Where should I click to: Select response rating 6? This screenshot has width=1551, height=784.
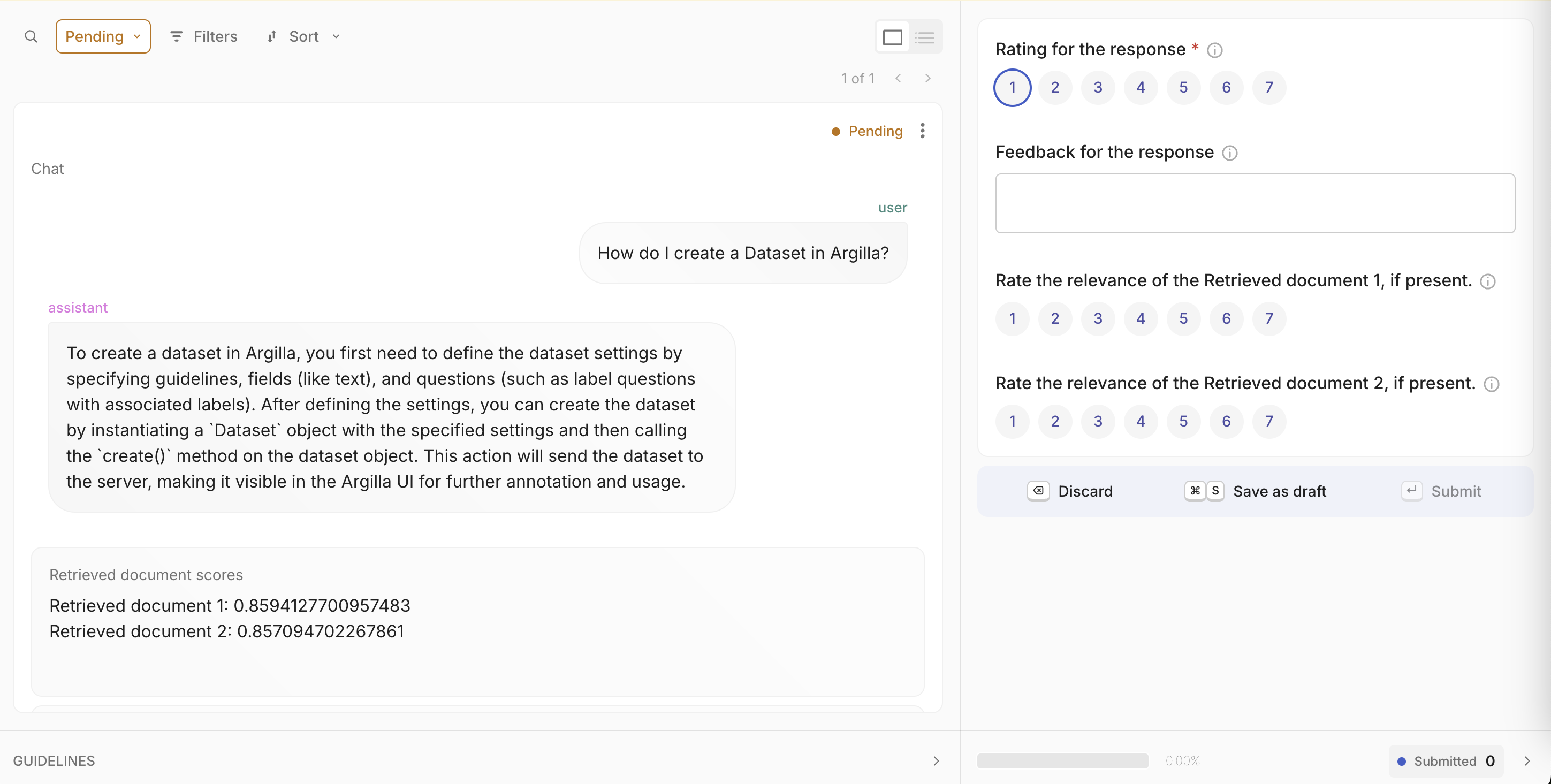pos(1226,88)
